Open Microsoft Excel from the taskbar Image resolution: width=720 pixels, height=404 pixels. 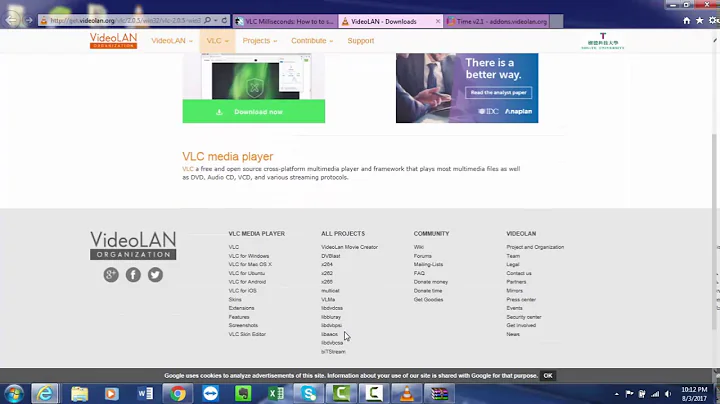(x=276, y=393)
